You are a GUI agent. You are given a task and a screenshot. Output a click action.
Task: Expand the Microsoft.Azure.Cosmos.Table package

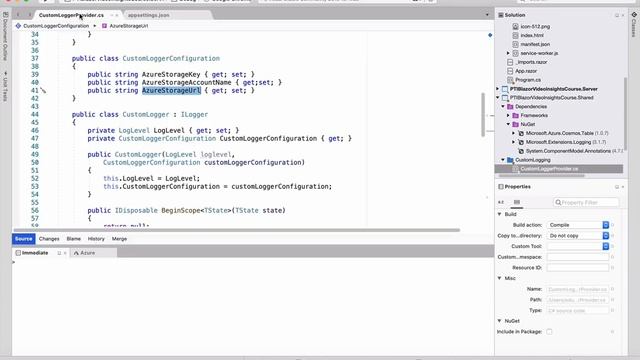513,133
